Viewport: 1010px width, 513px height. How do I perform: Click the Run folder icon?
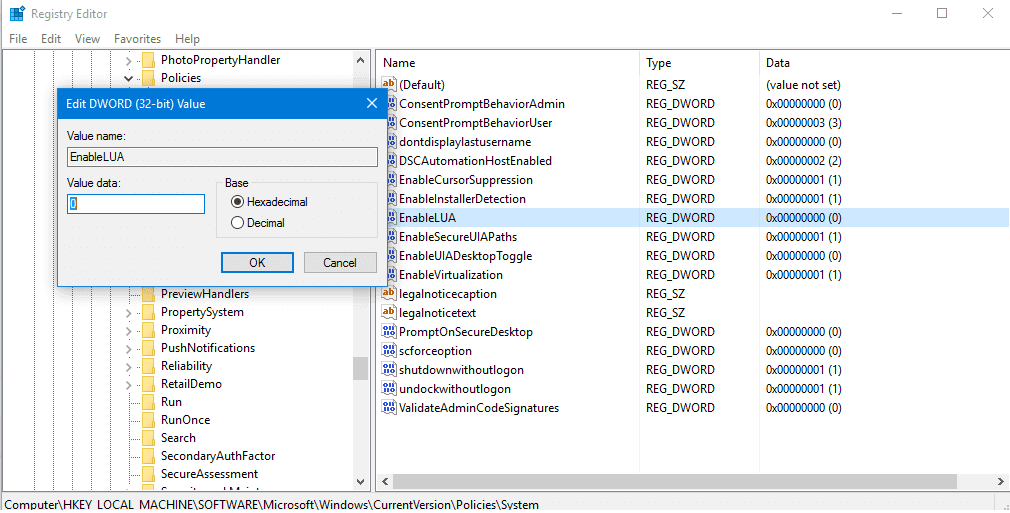coord(149,402)
